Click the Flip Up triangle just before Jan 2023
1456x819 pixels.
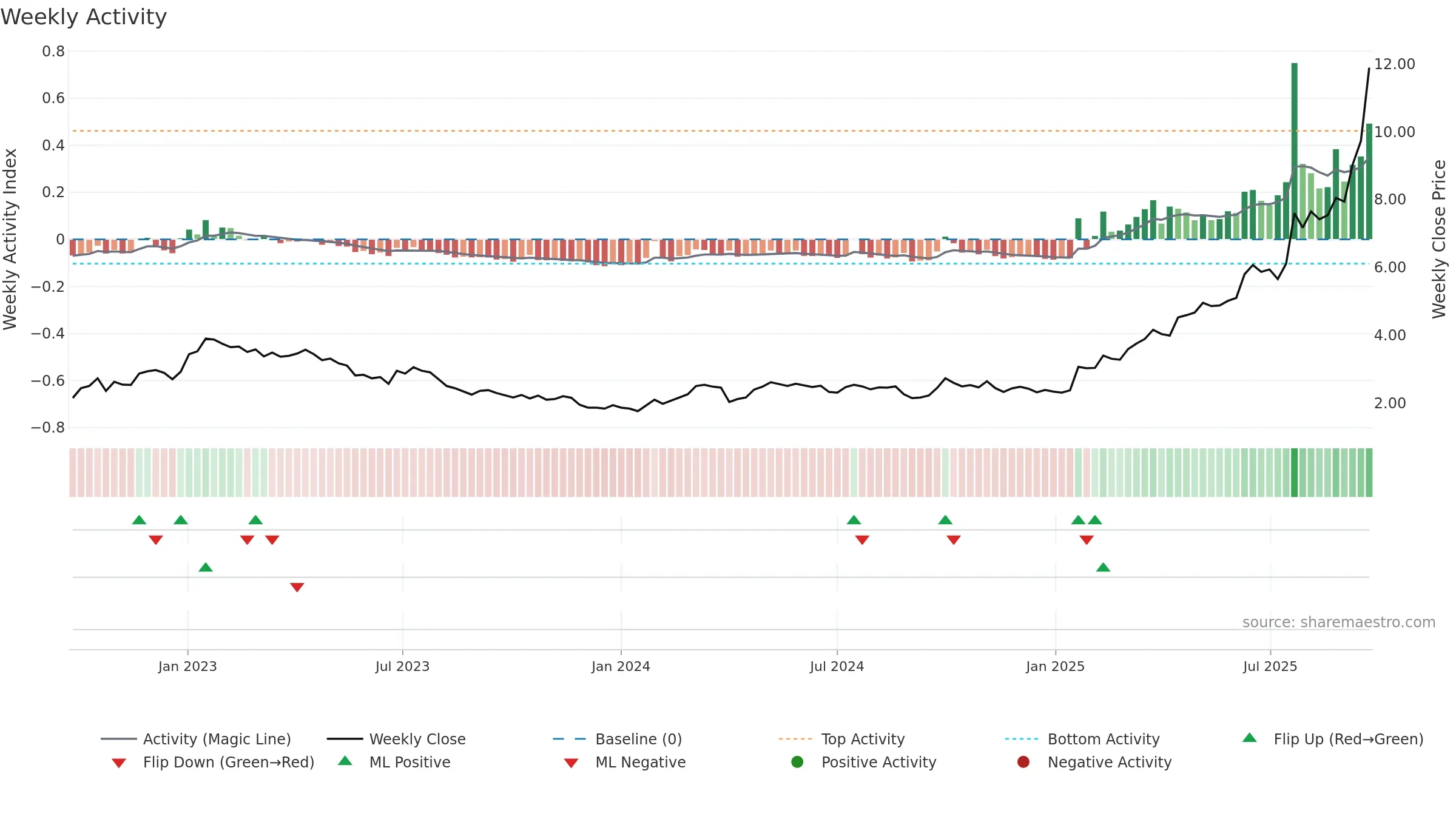(181, 520)
